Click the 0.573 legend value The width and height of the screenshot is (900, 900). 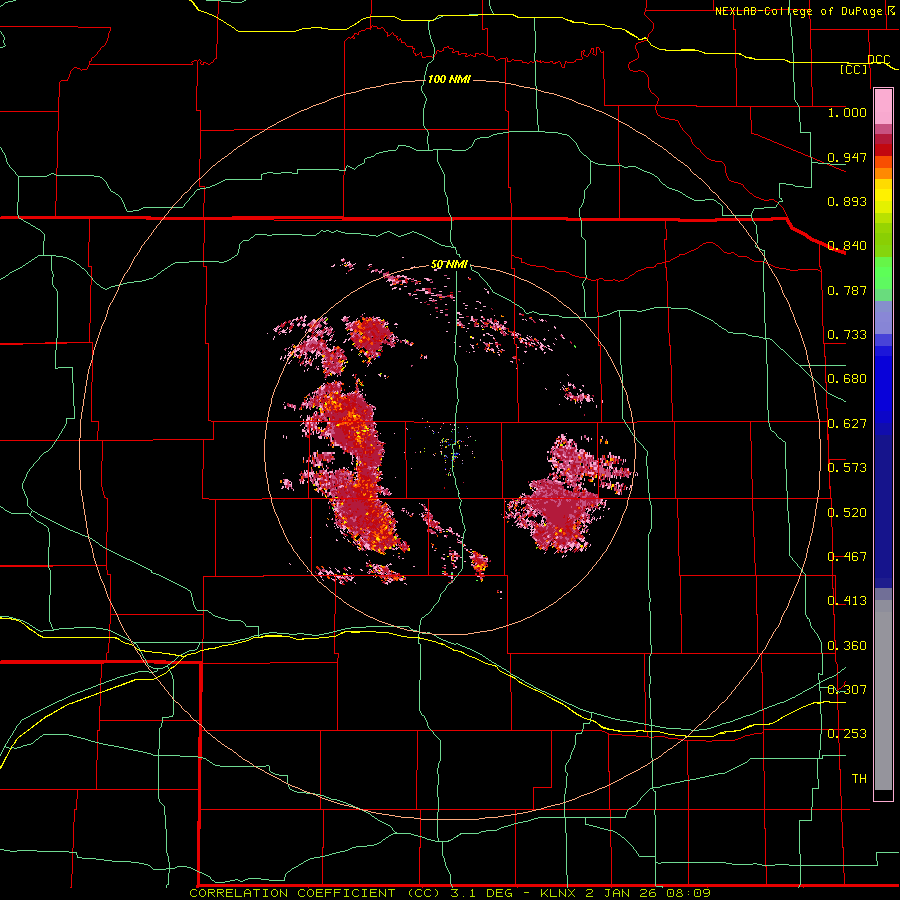coord(847,468)
